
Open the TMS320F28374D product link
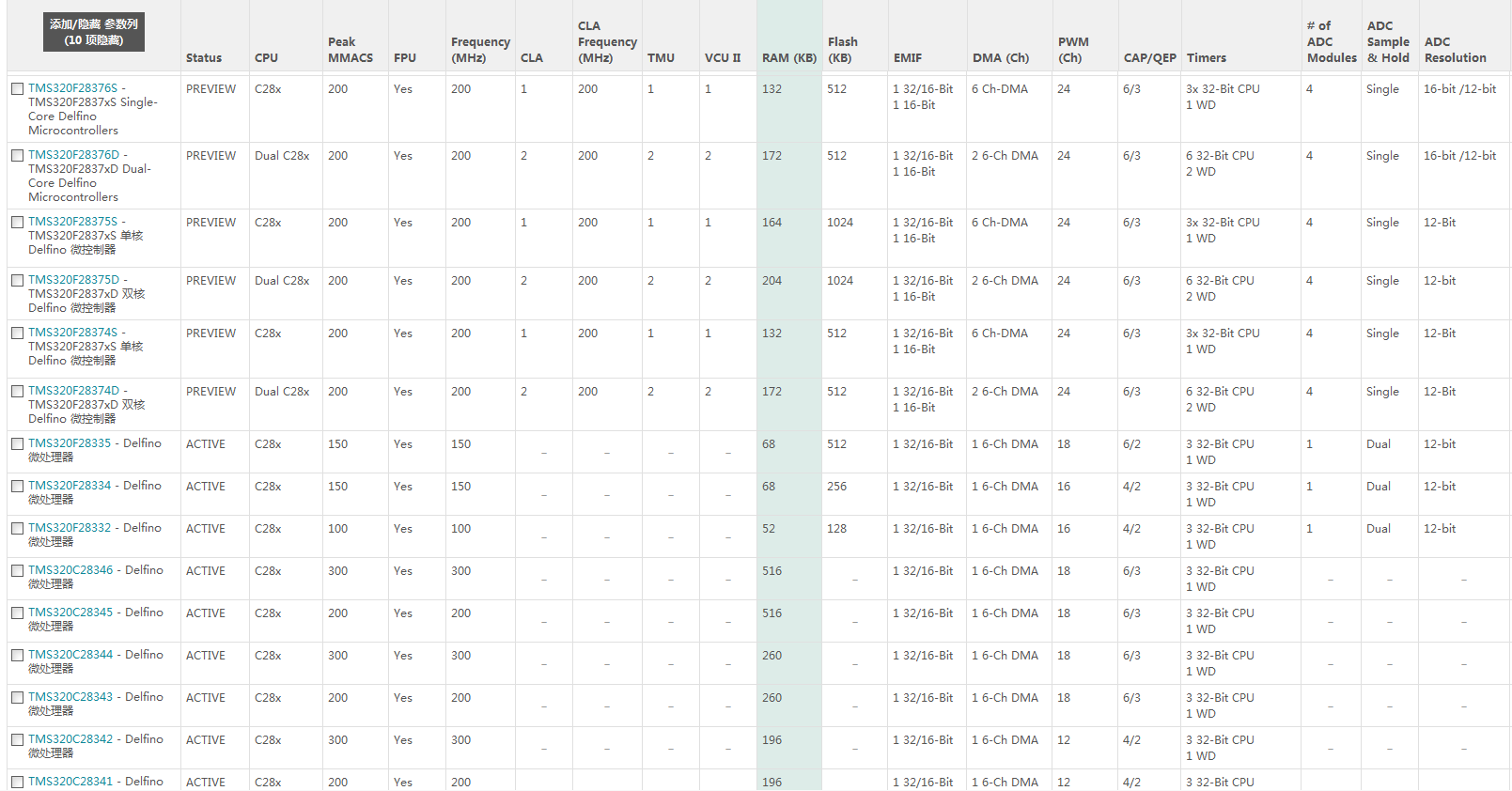coord(73,391)
